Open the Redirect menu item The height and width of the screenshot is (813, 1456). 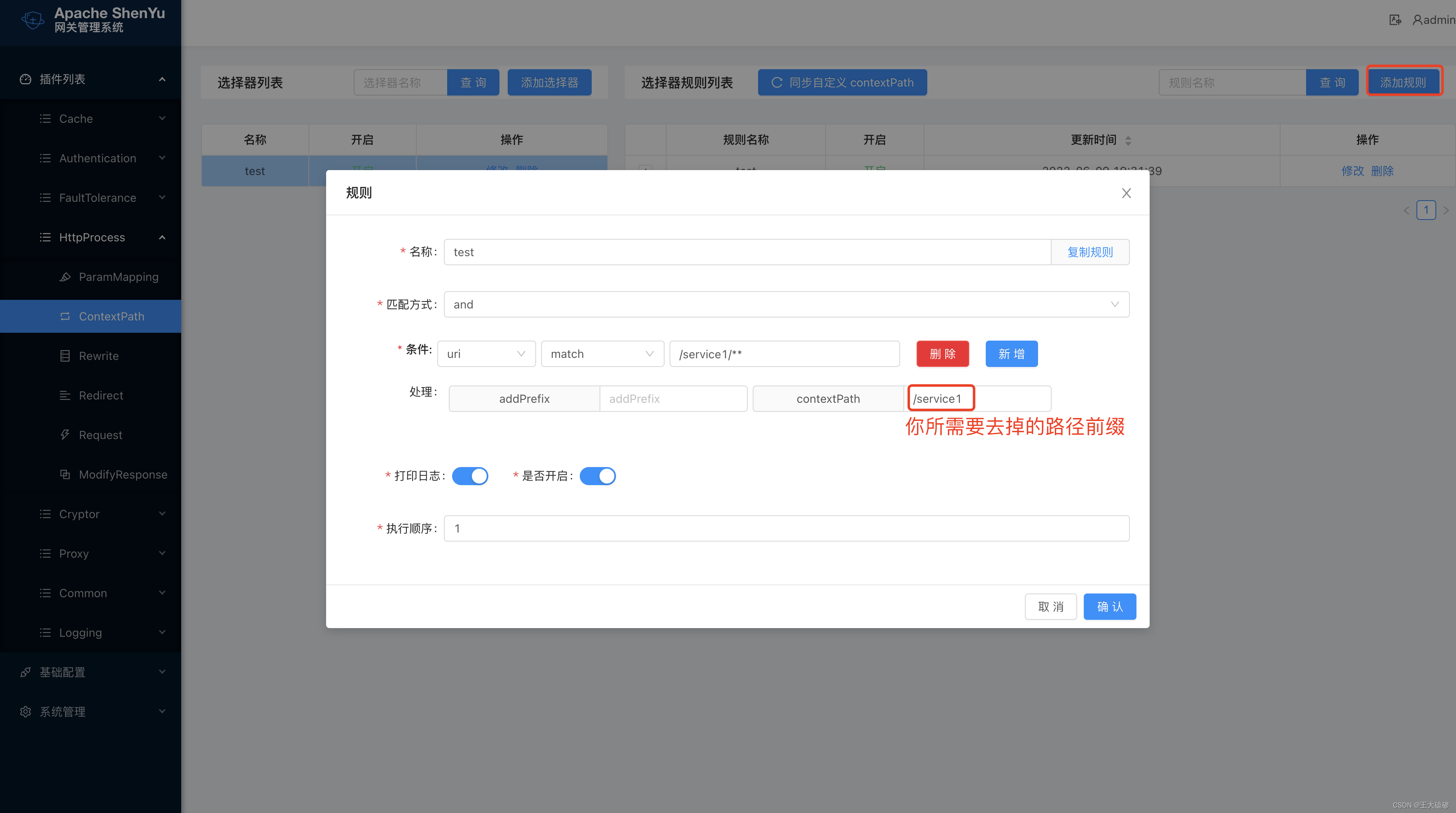coord(91,396)
